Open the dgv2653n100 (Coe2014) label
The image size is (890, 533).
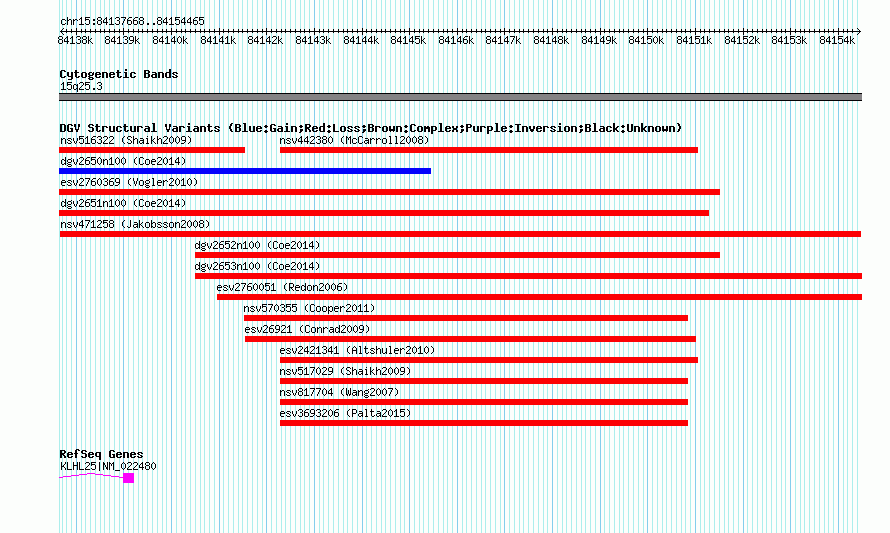point(258,266)
